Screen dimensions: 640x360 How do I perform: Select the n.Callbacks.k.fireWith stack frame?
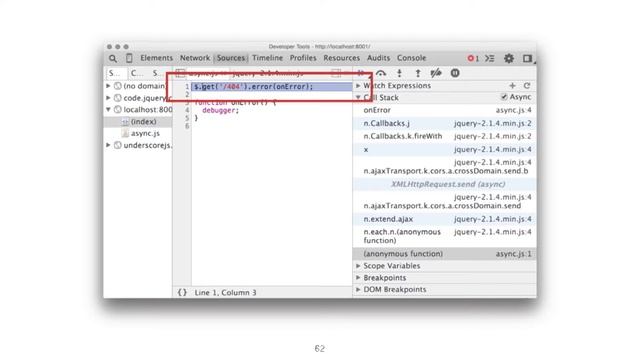[444, 136]
